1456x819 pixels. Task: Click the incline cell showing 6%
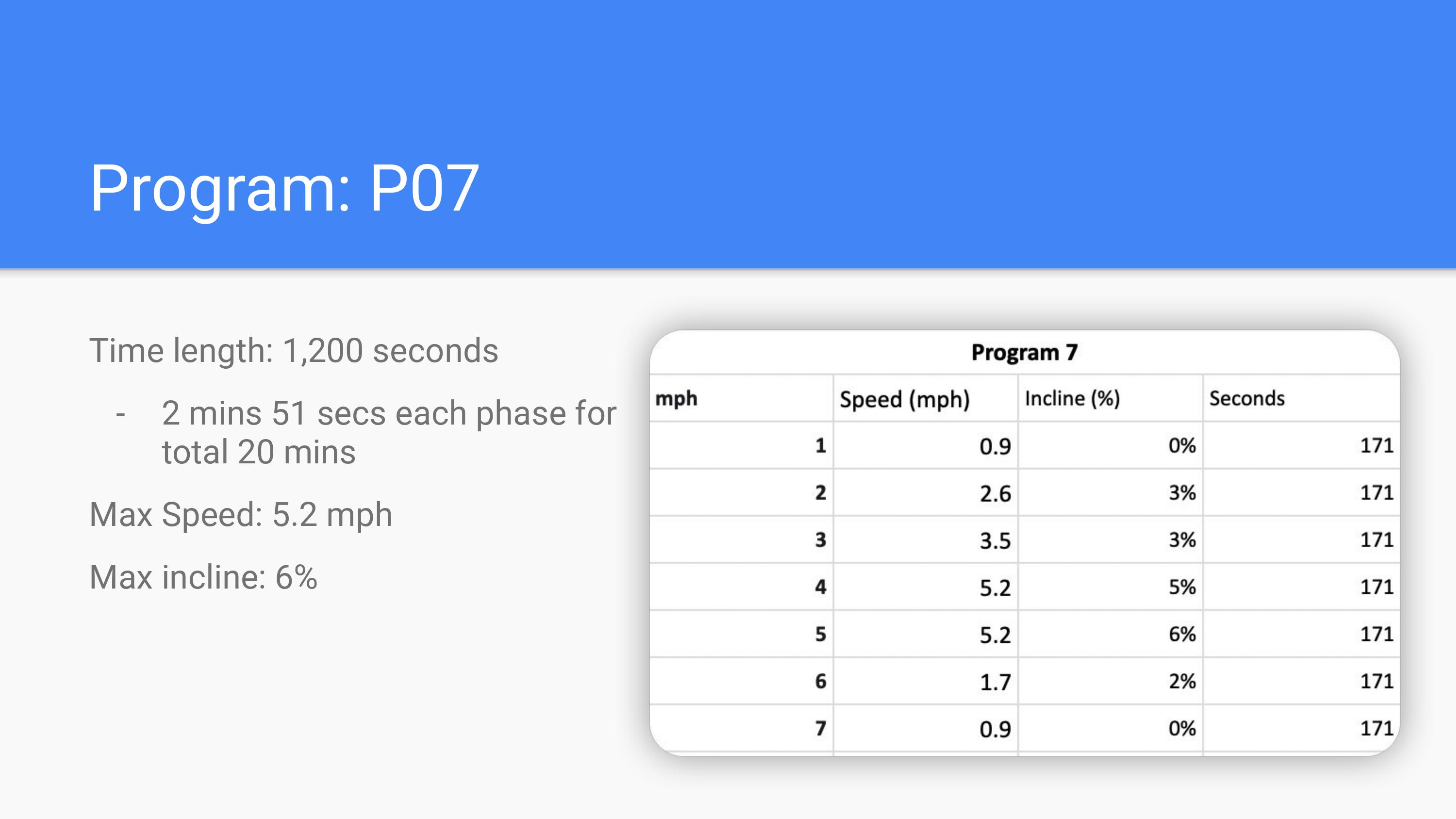pyautogui.click(x=1182, y=634)
